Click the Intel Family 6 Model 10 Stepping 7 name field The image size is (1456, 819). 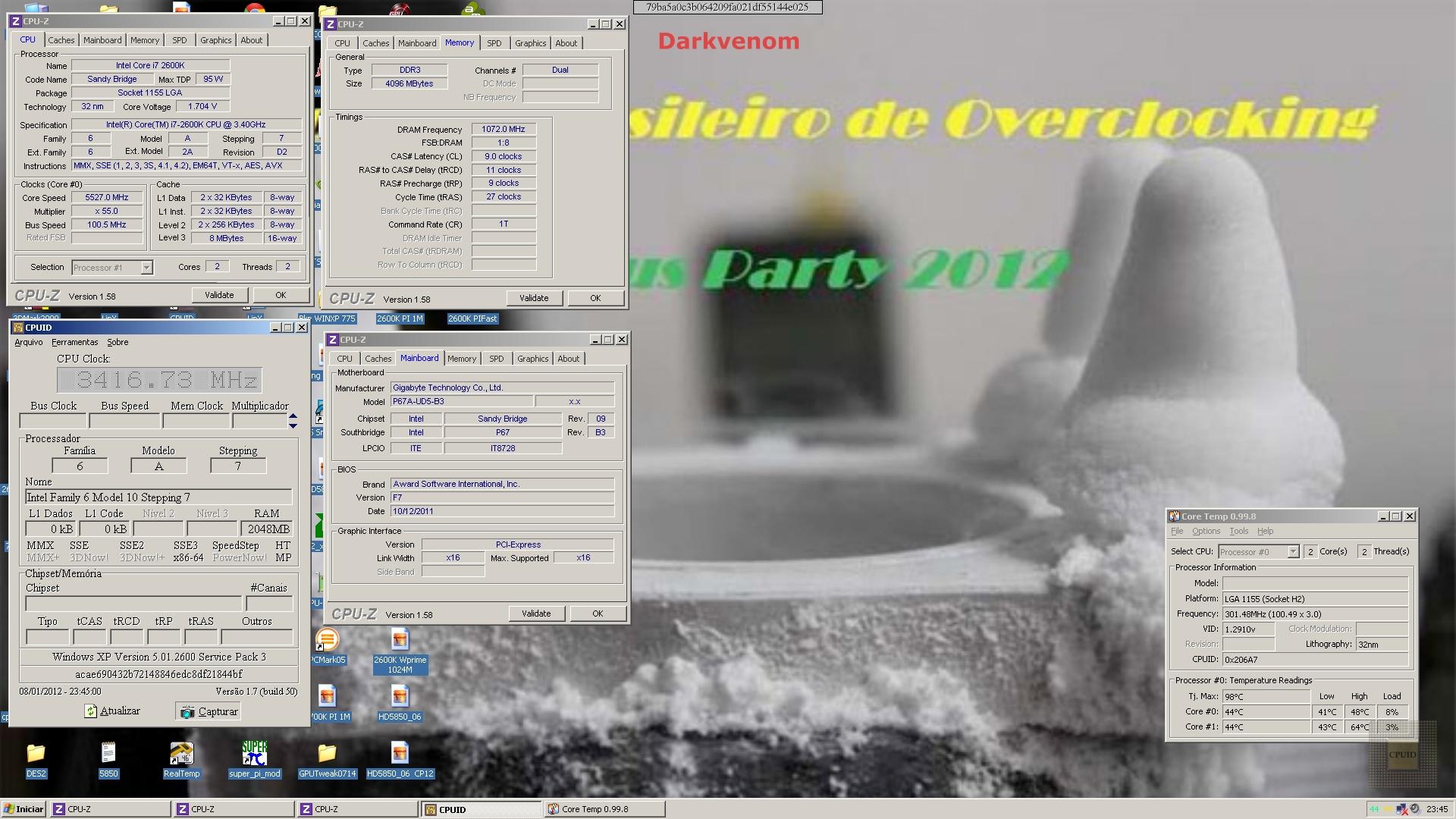(158, 497)
